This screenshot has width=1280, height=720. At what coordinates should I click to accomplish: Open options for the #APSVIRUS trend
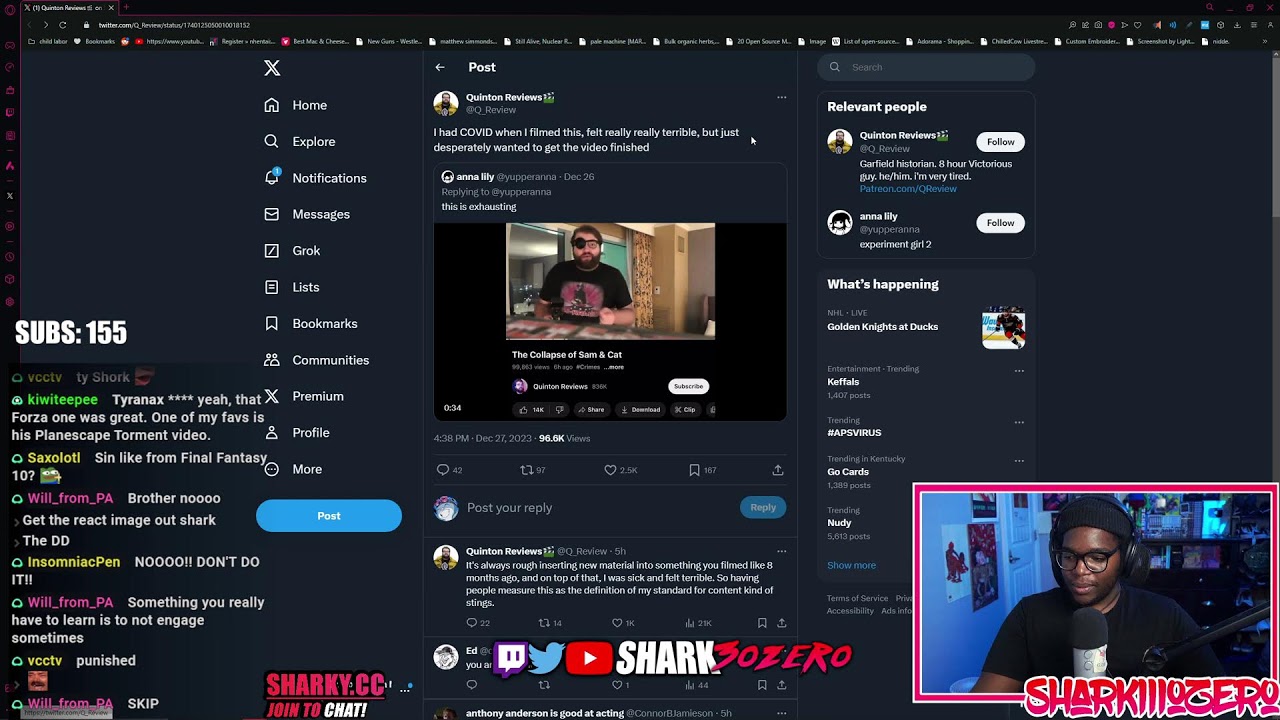(1019, 422)
